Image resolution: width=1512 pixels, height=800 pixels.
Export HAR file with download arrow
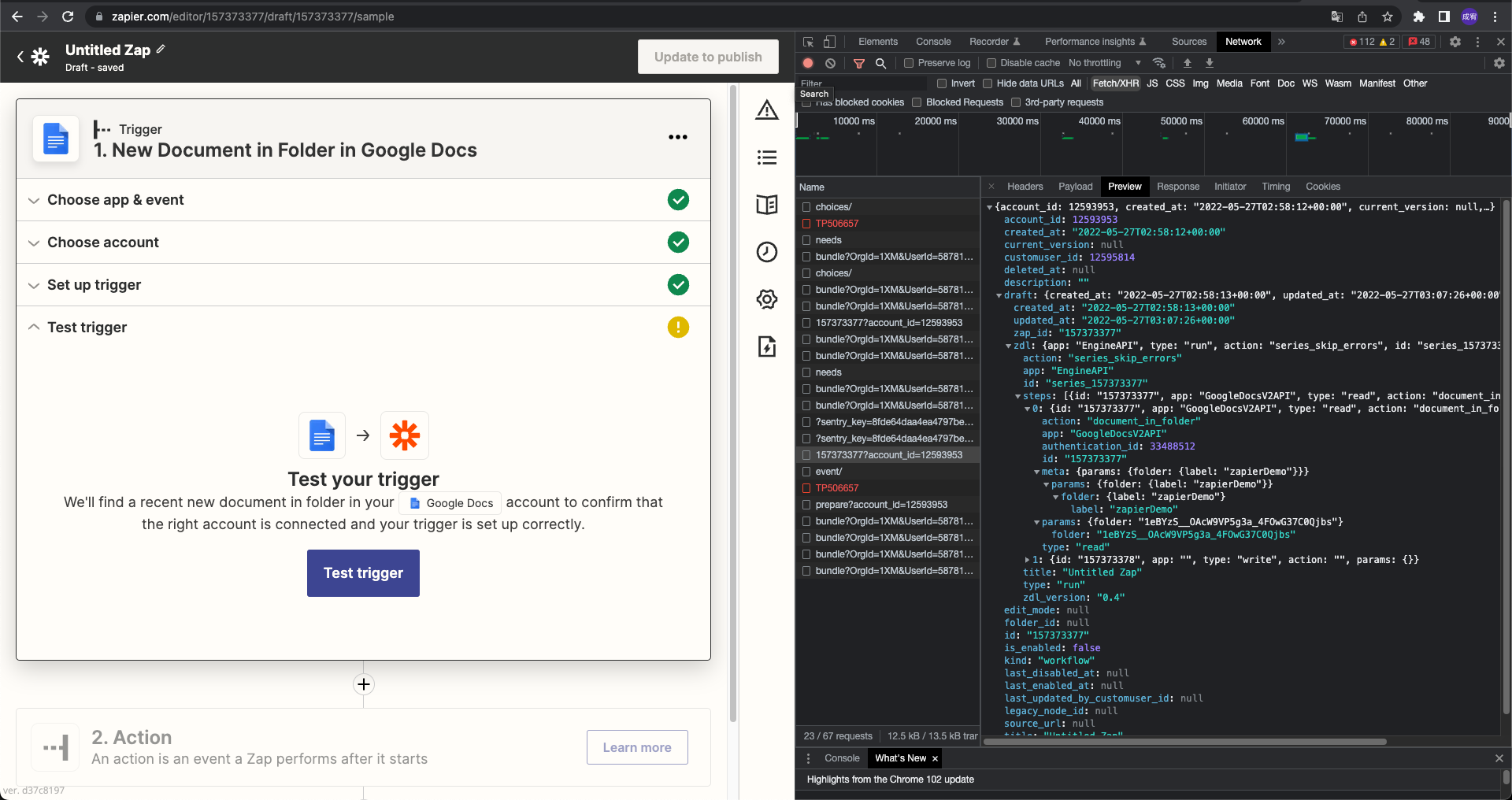(x=1210, y=63)
